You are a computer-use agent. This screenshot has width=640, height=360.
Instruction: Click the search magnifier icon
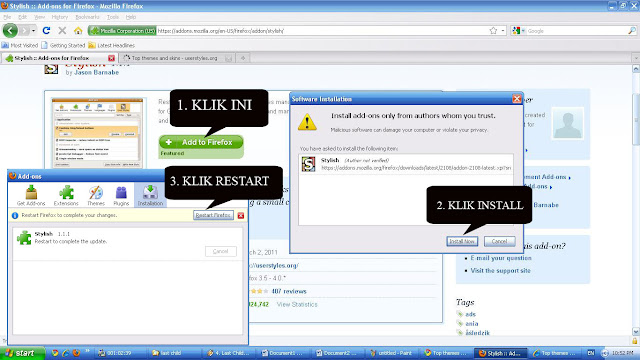(x=631, y=31)
